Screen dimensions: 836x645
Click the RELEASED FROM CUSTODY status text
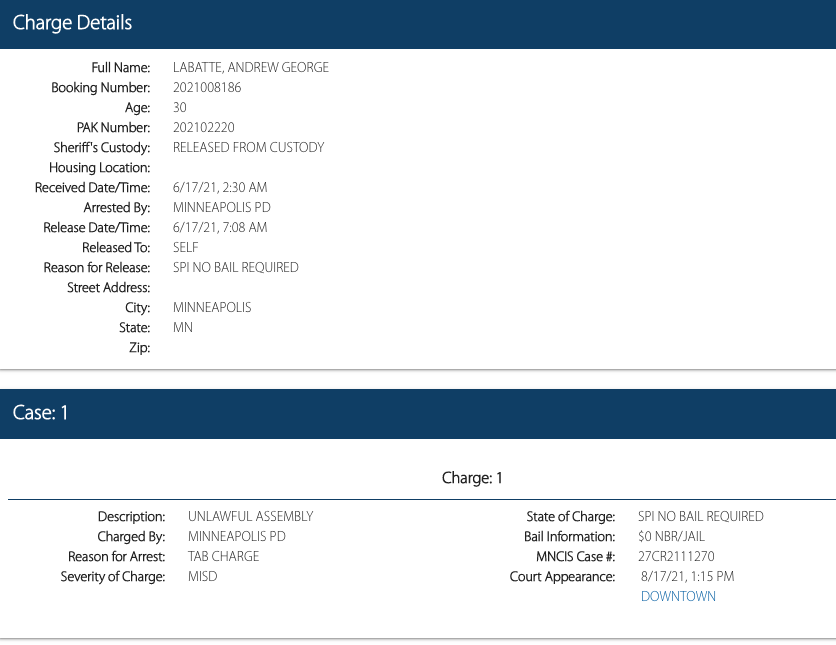[248, 147]
